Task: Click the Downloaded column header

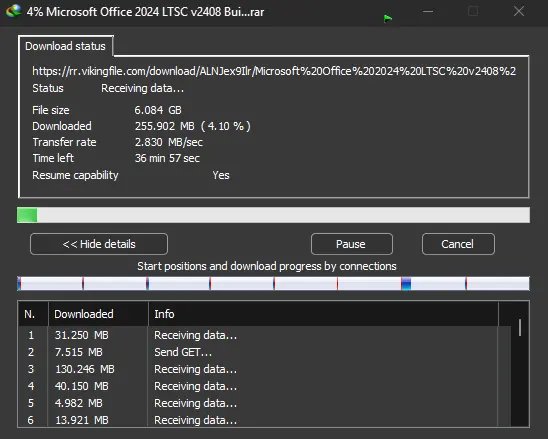Action: point(98,314)
